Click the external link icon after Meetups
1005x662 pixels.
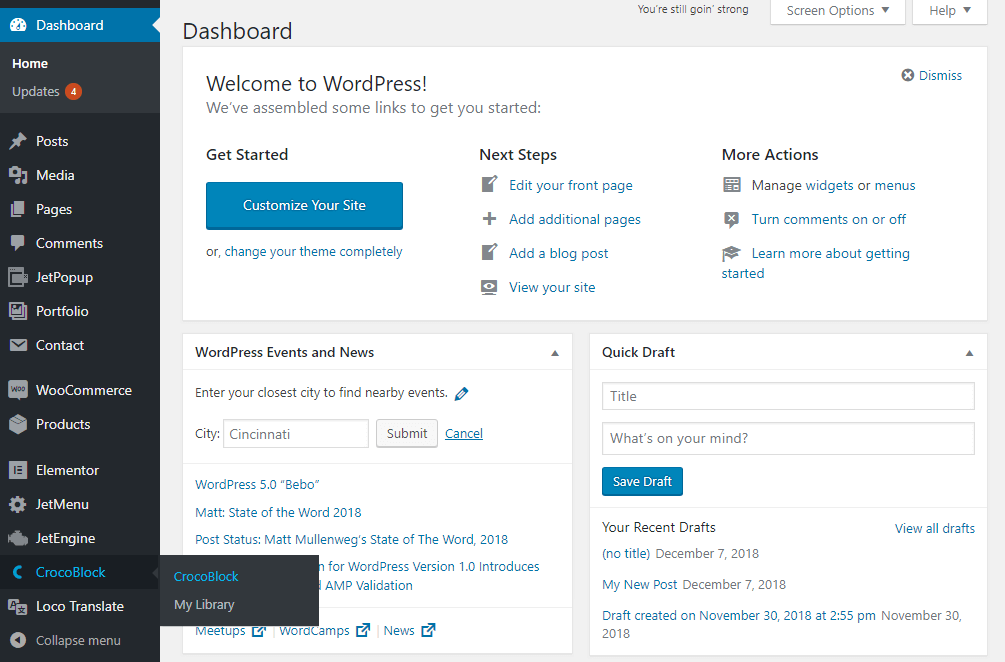click(x=258, y=631)
